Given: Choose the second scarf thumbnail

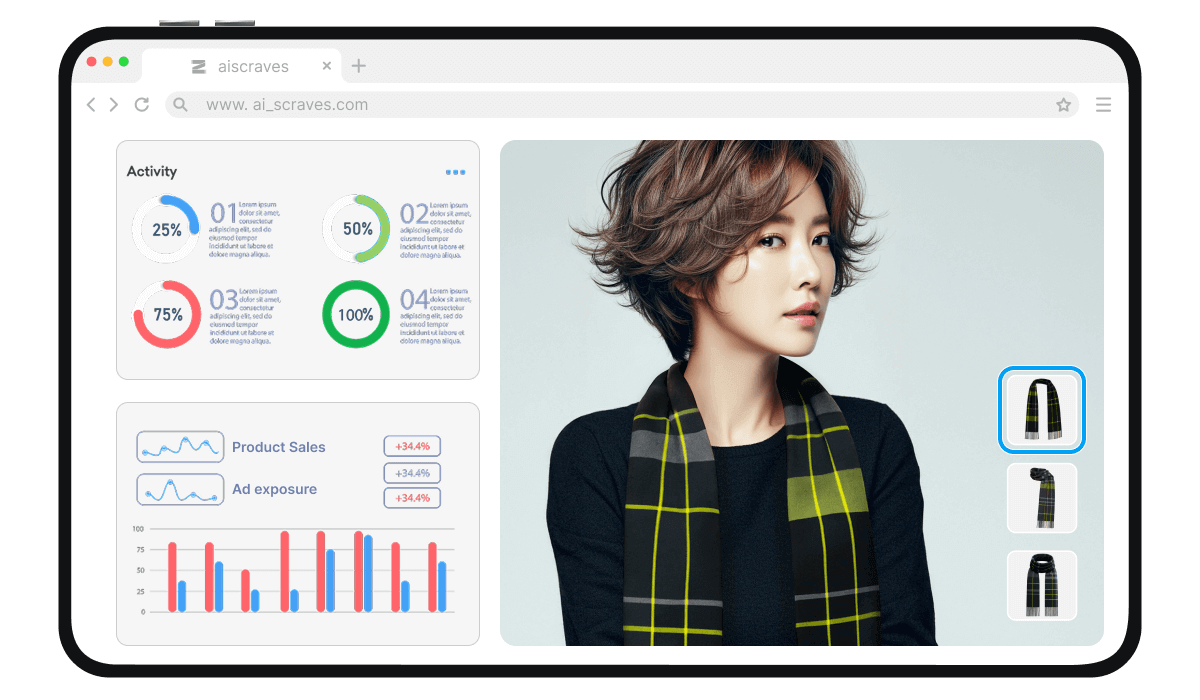Looking at the screenshot, I should [1041, 497].
